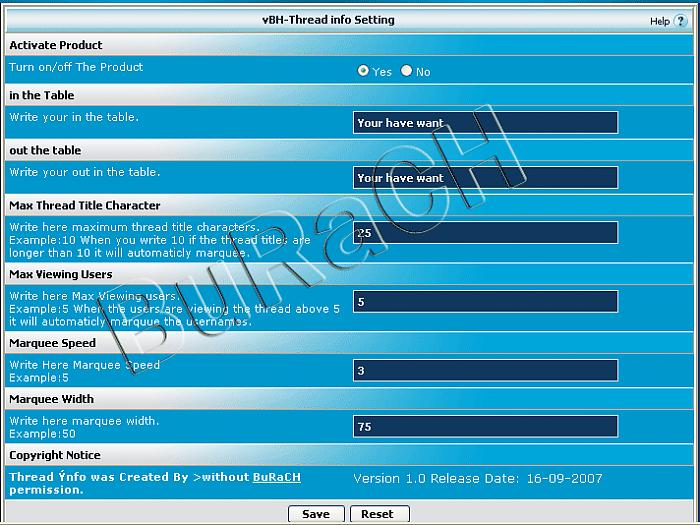Click the version and release date text

478,479
